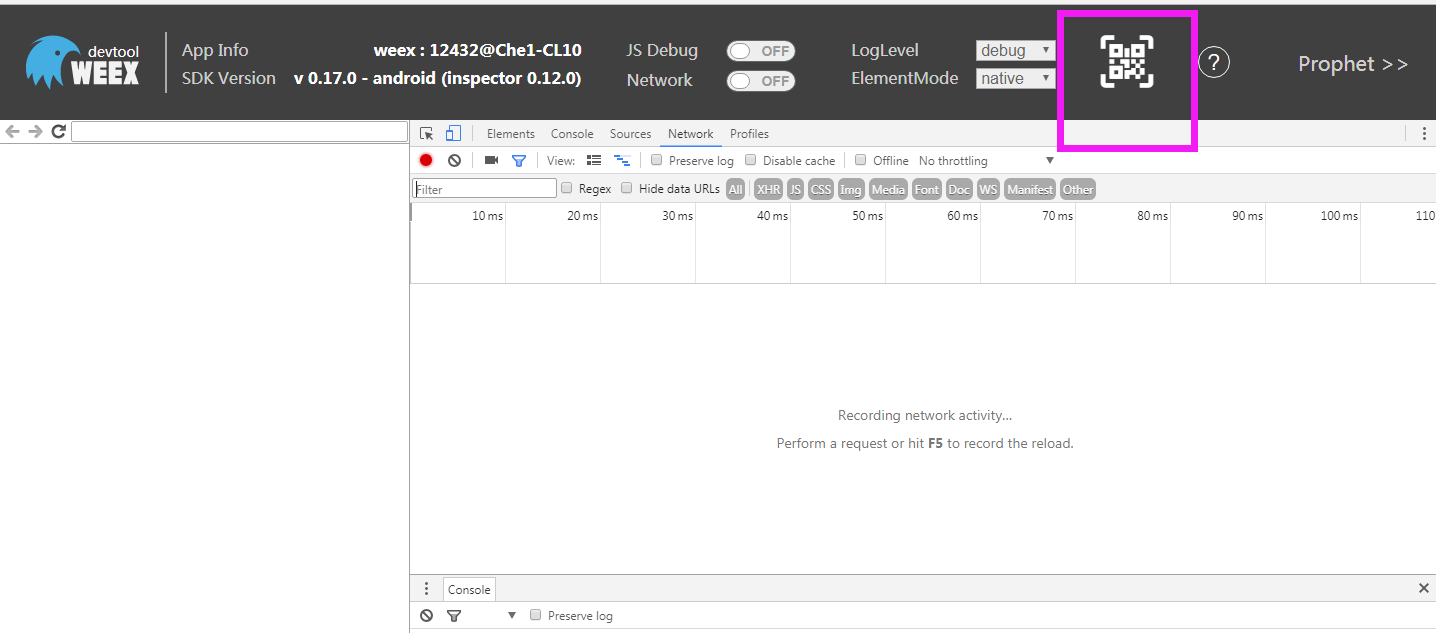Toggle the device mode icon
The width and height of the screenshot is (1436, 633).
(453, 133)
